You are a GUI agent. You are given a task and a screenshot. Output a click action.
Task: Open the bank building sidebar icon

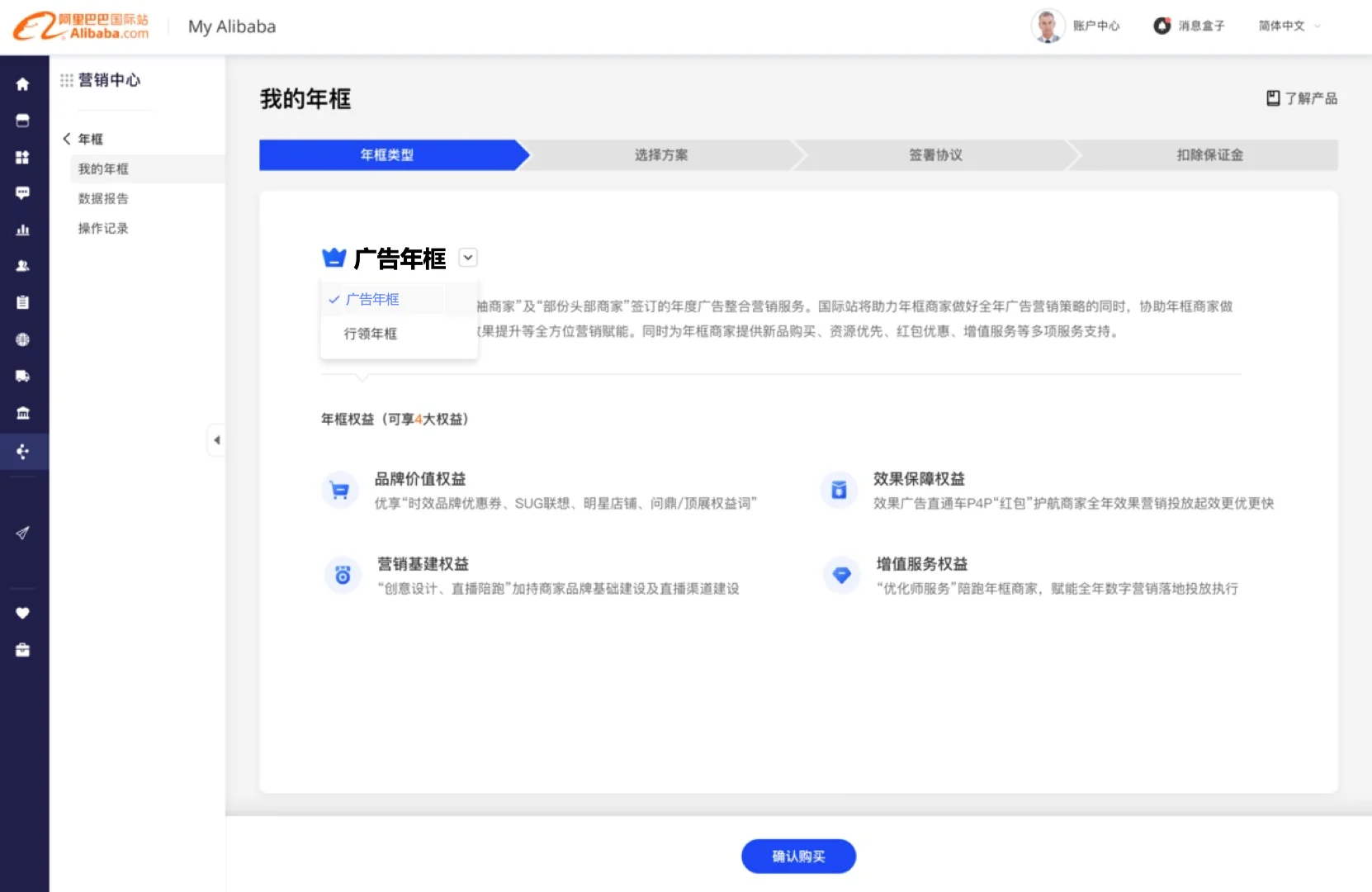coord(22,413)
